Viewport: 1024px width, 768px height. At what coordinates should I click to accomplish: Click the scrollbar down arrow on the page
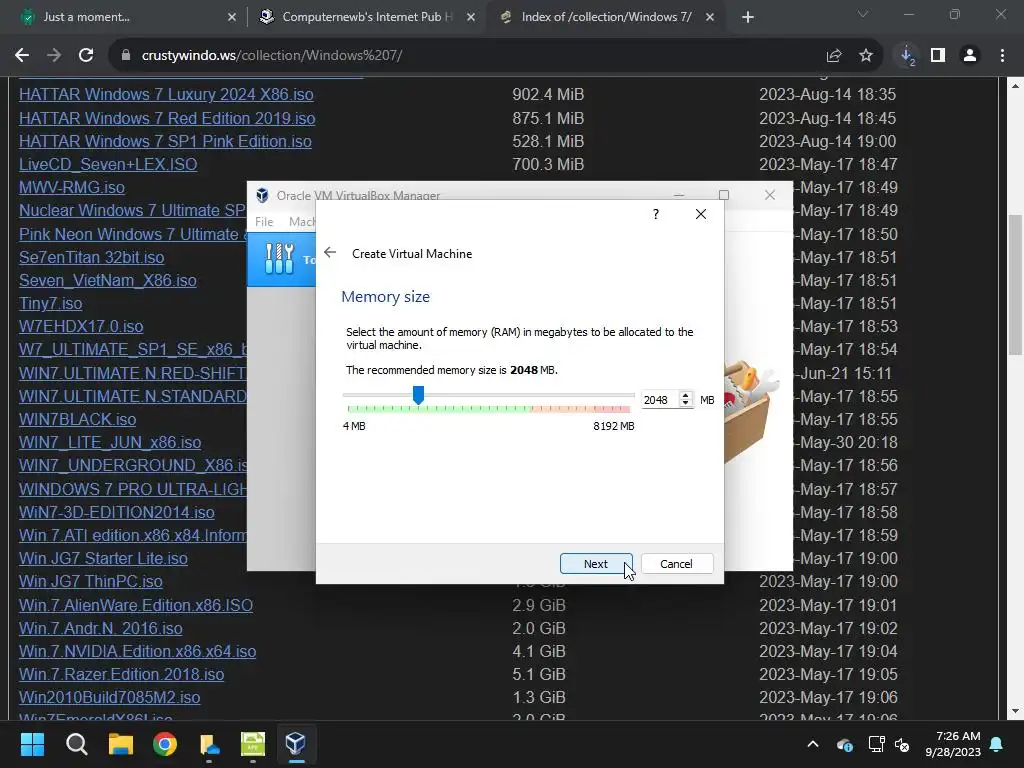[1016, 711]
